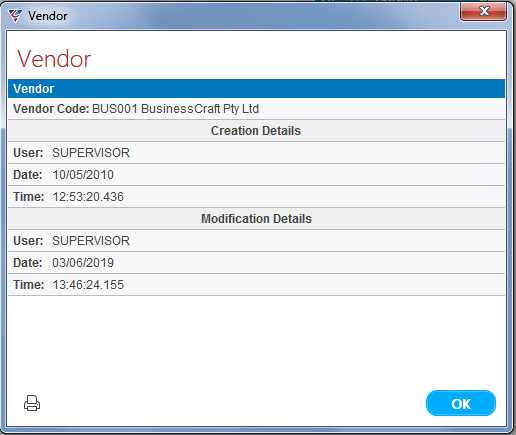The image size is (516, 435).
Task: Click the creation User SUPERVISOR row
Action: [x=256, y=153]
